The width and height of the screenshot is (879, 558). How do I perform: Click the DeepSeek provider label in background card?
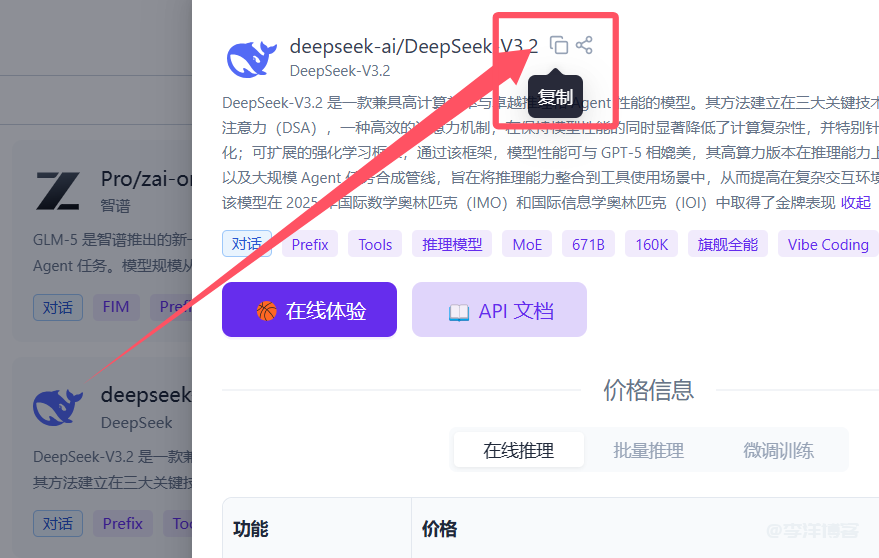click(136, 422)
